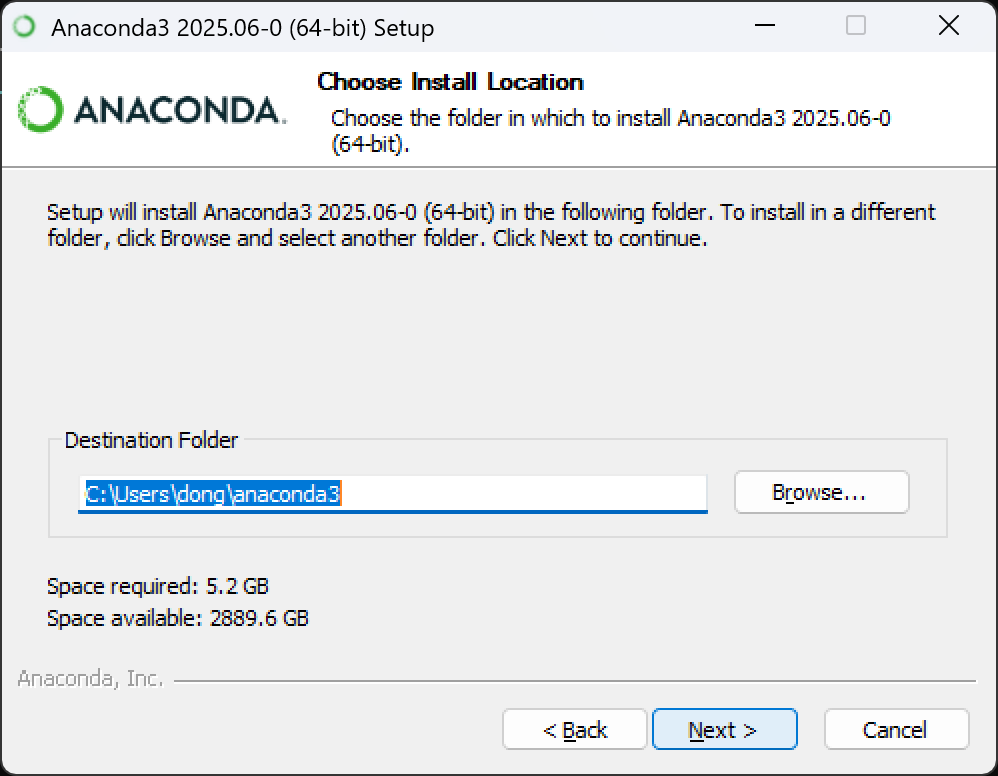
Task: Click the Anaconda icon in title bar
Action: point(24,26)
